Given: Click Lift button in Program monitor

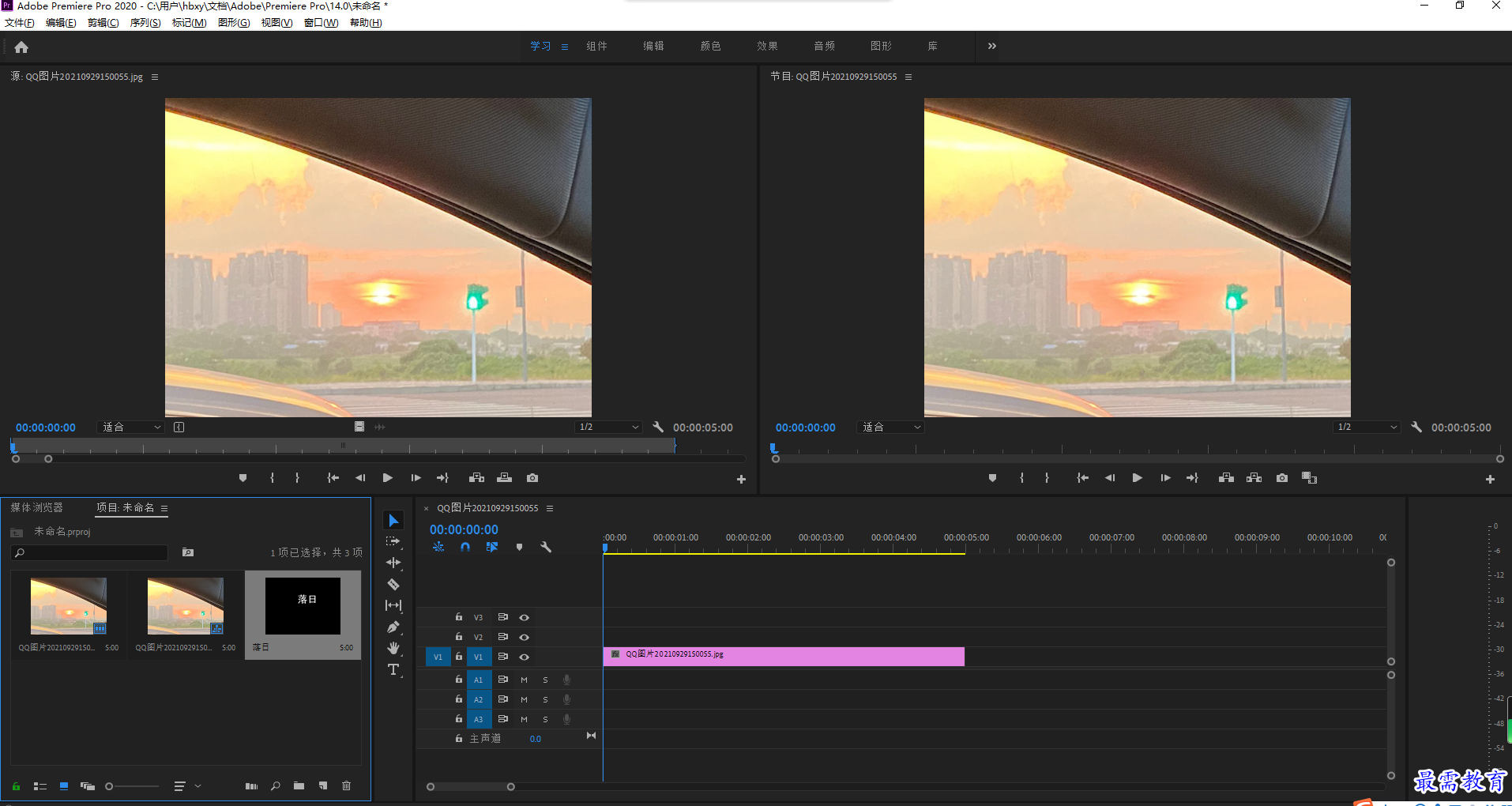Looking at the screenshot, I should (x=1226, y=478).
